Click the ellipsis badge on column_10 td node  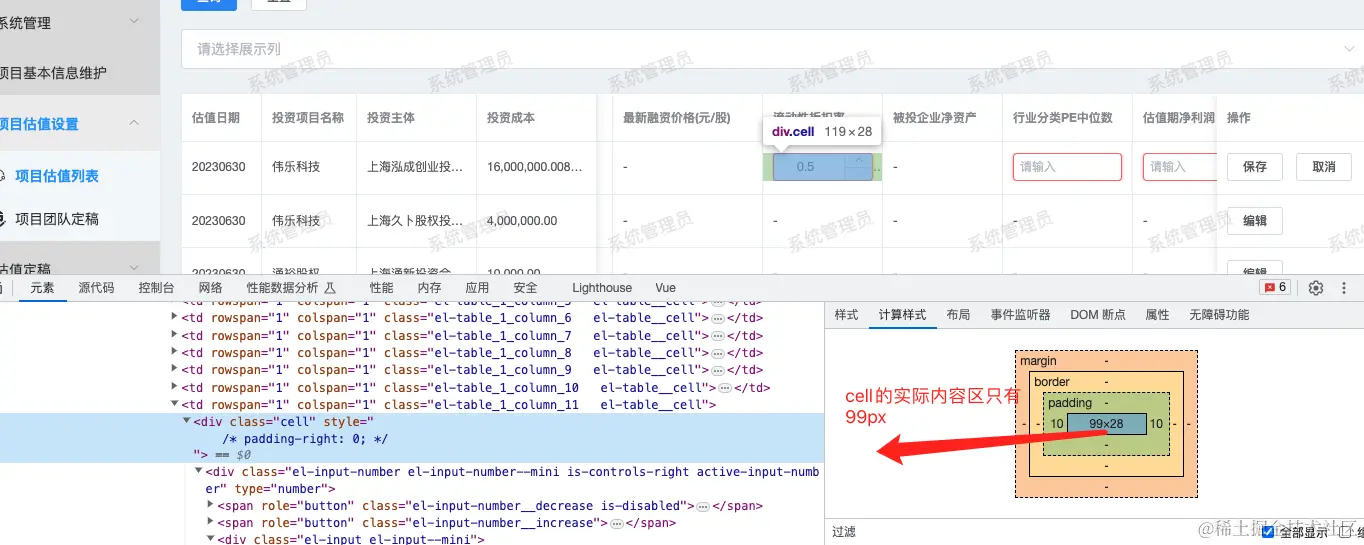[725, 388]
